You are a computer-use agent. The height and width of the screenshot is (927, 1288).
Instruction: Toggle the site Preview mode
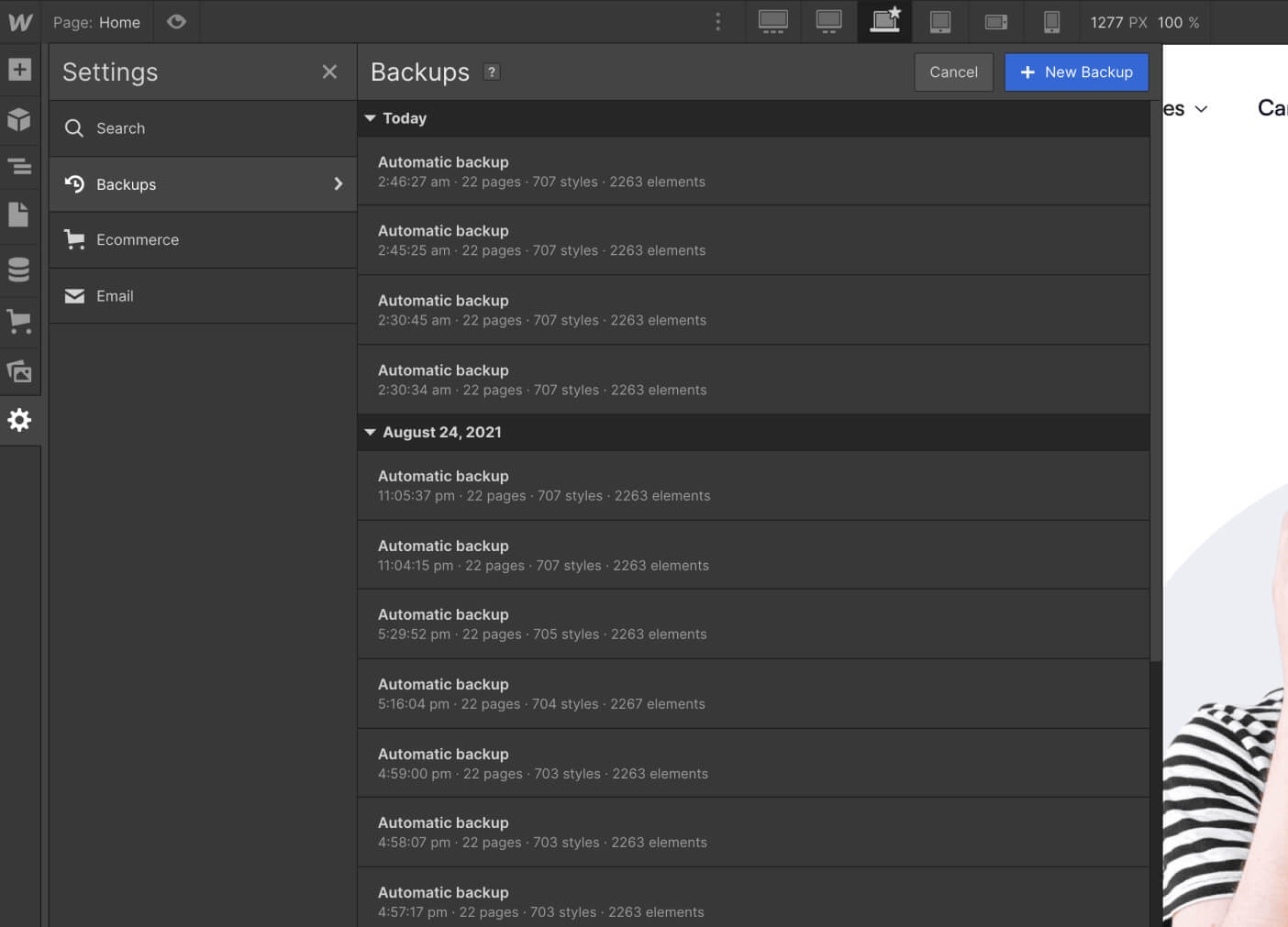[x=176, y=22]
